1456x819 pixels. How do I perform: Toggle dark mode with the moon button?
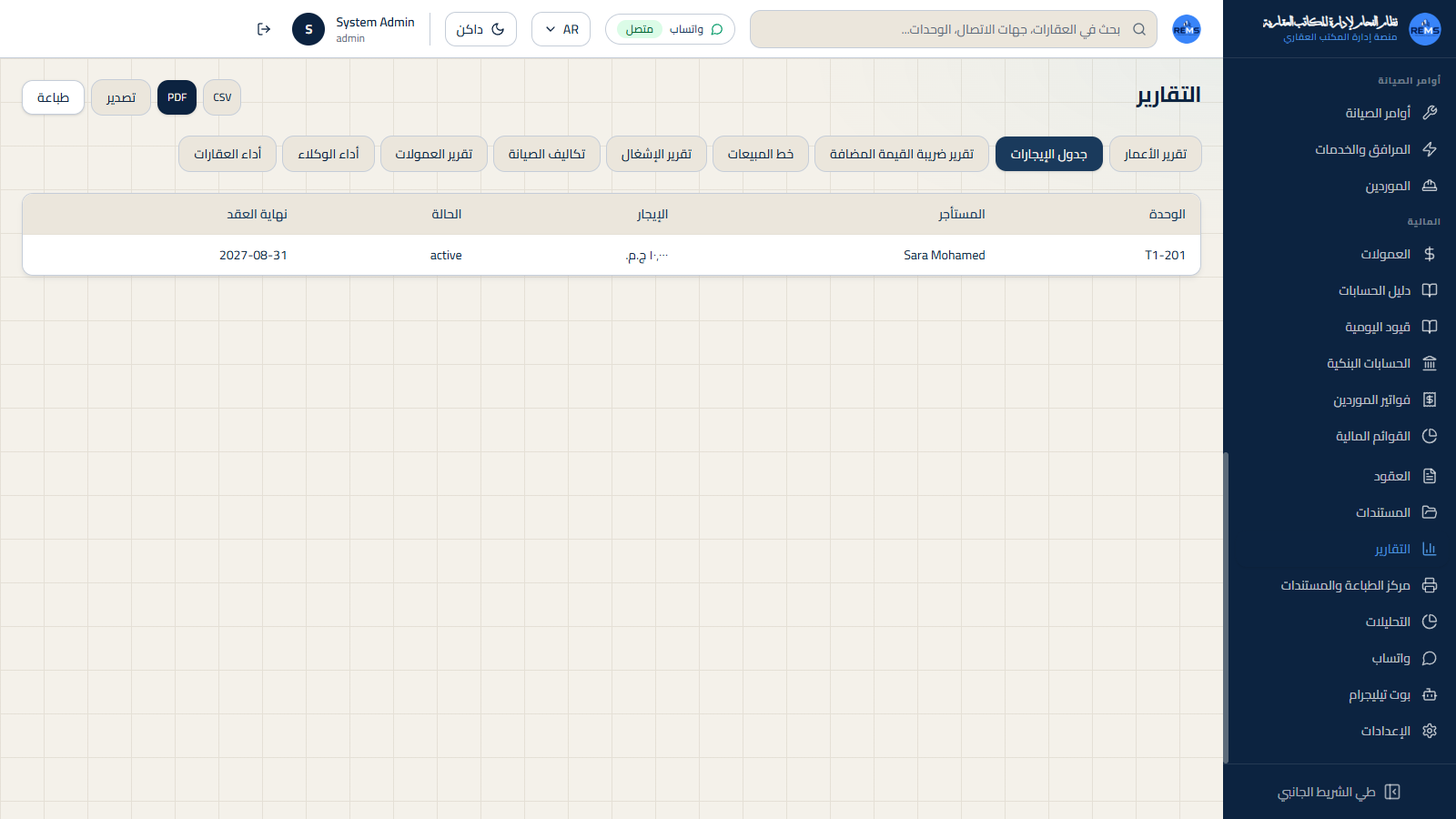[x=480, y=29]
